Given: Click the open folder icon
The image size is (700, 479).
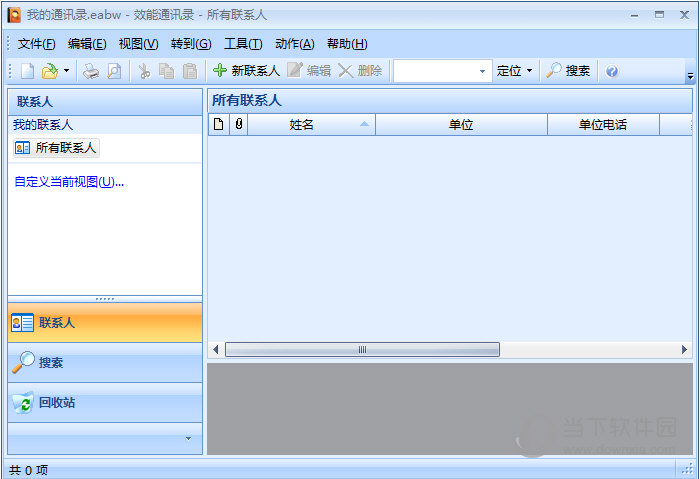Looking at the screenshot, I should pos(50,71).
